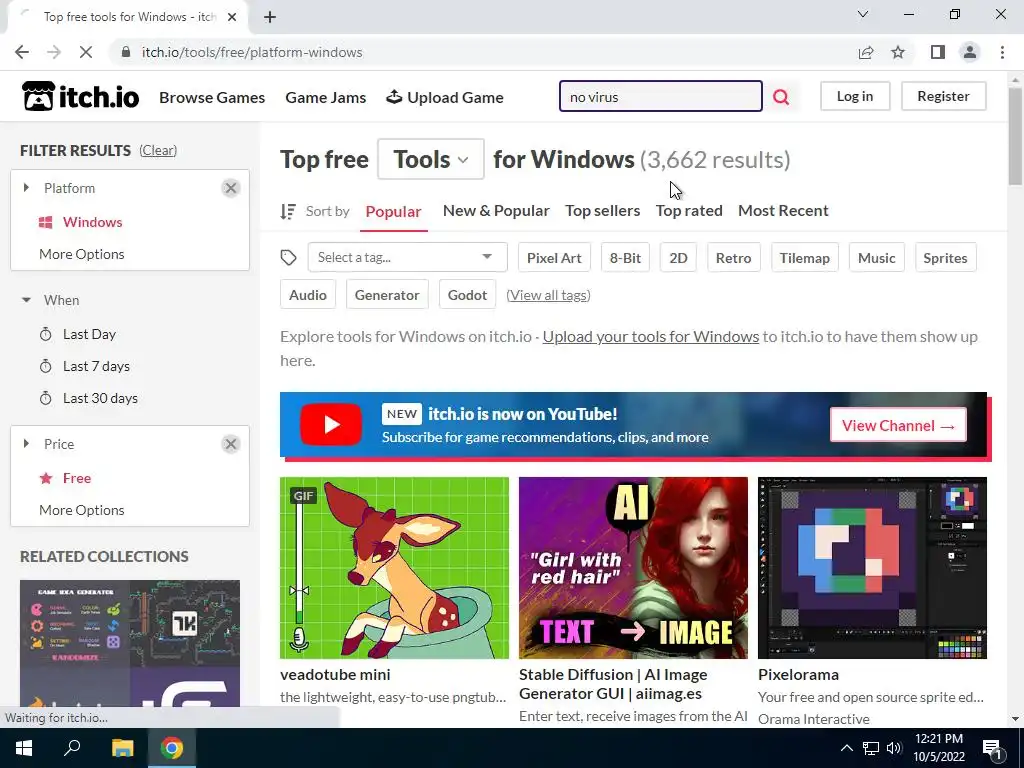Click the clock icon next to Last 30 days
1024x768 pixels.
46,398
